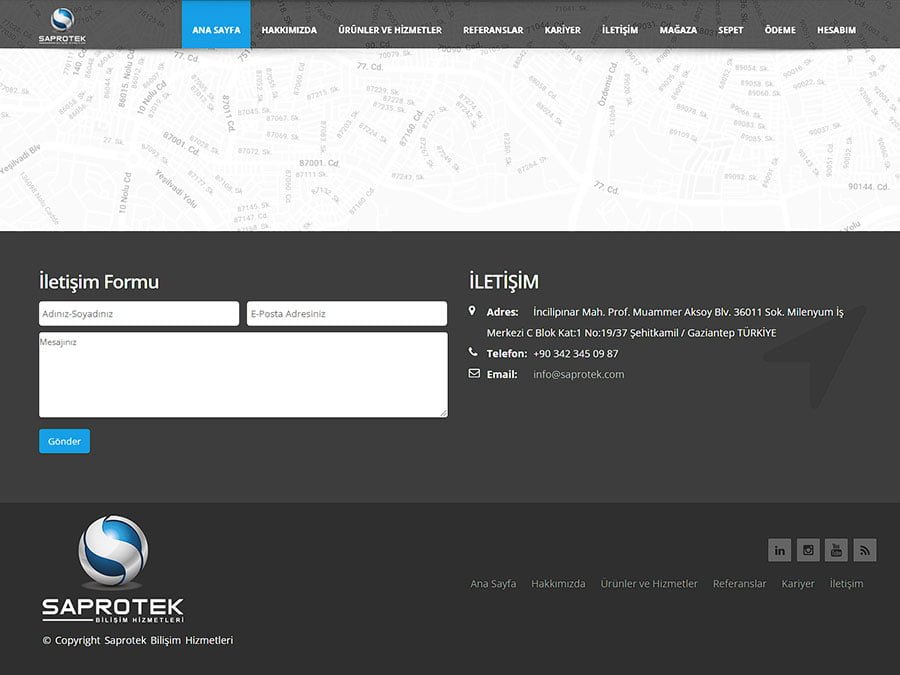Click the large Saprotek footer logo

click(112, 570)
